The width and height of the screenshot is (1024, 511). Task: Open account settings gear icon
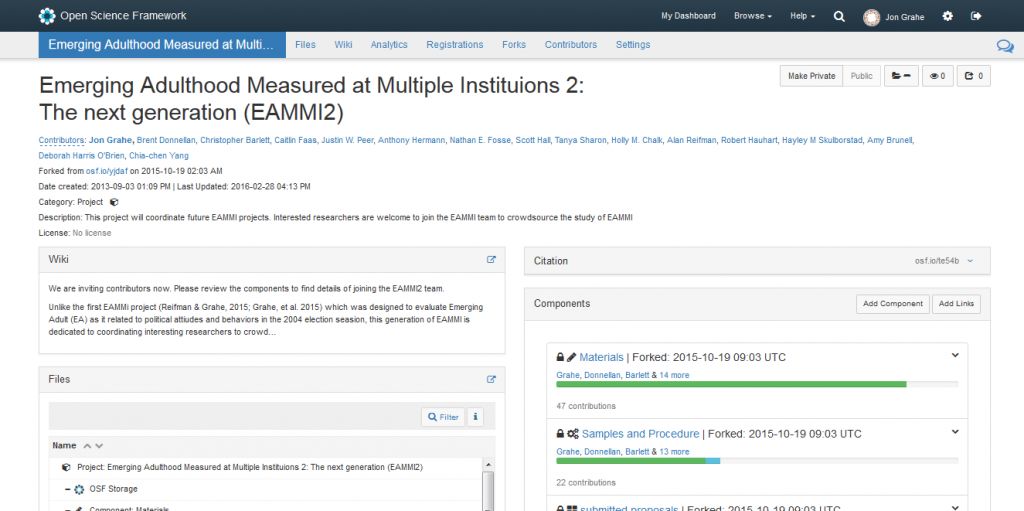(948, 16)
